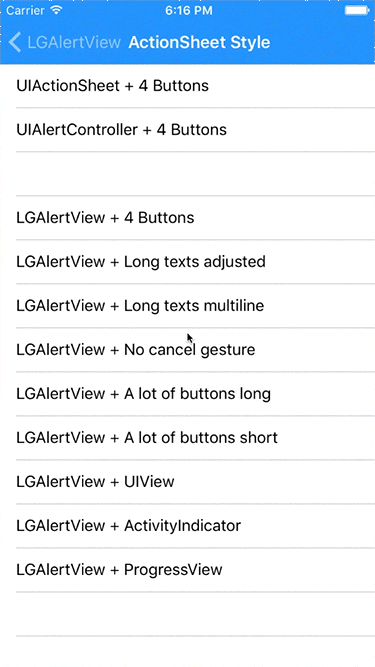Select LGAlertView + 4 Buttons

point(188,218)
